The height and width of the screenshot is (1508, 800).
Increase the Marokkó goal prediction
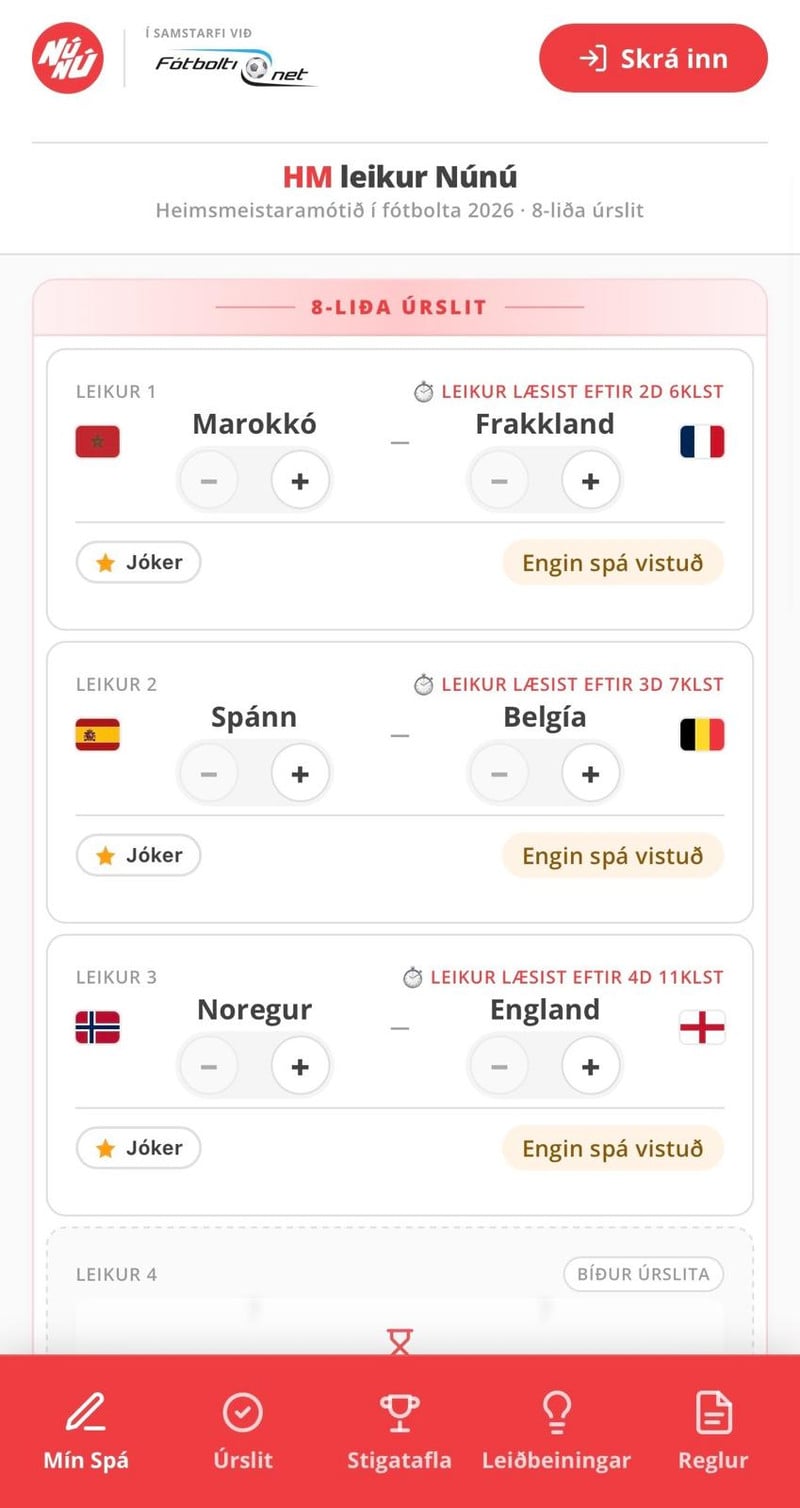[x=300, y=481]
